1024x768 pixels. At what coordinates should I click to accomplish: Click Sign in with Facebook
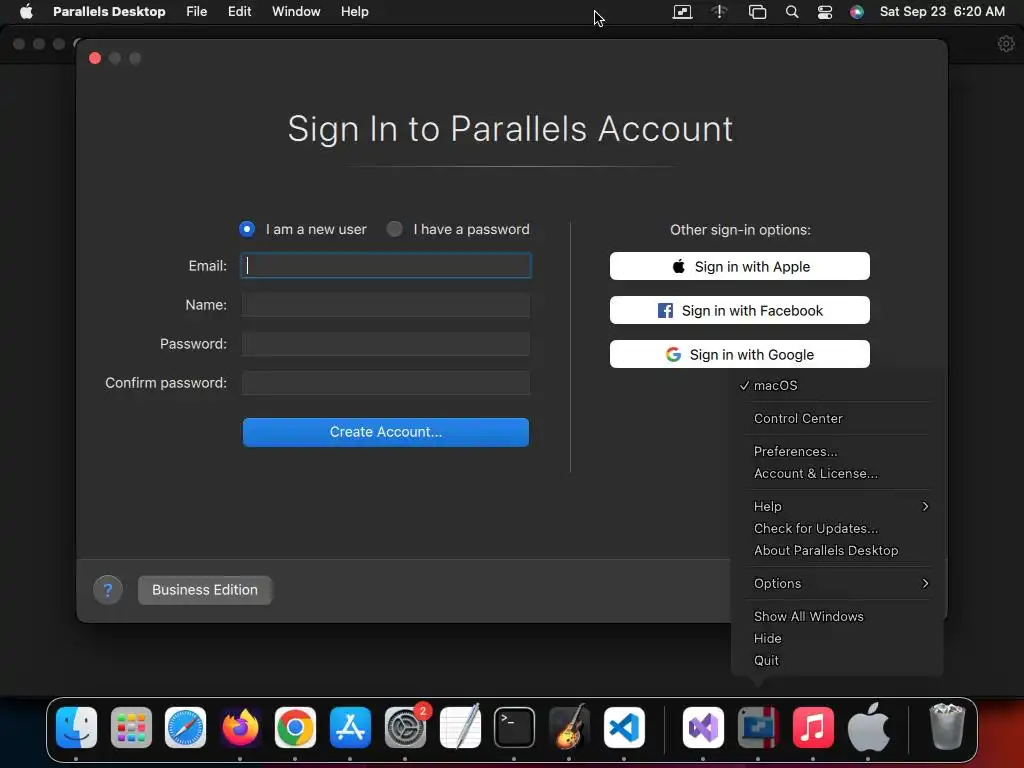tap(739, 310)
